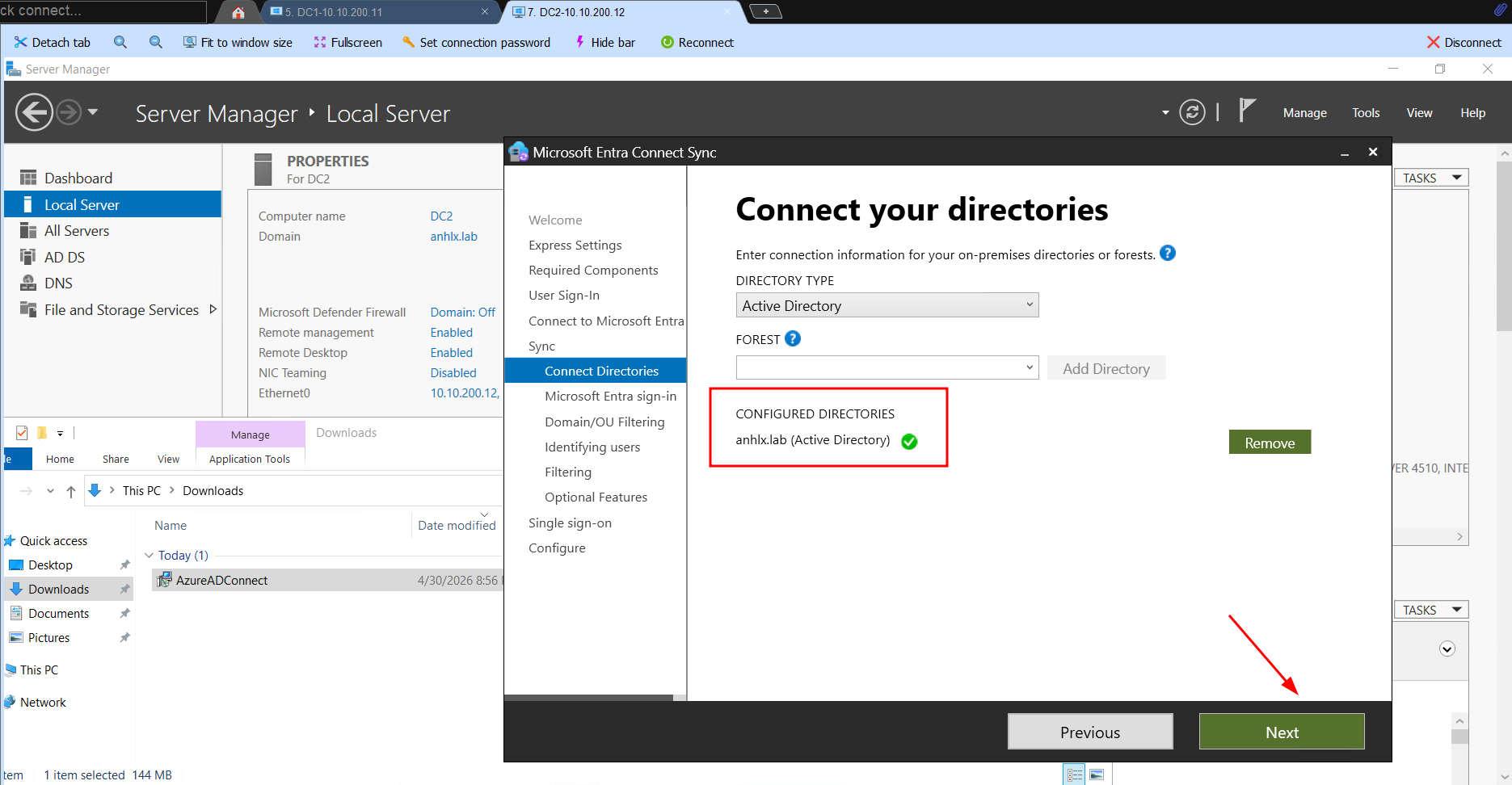Viewport: 1512px width, 785px height.
Task: Select Domain/OU Filtering wizard step
Action: click(604, 422)
